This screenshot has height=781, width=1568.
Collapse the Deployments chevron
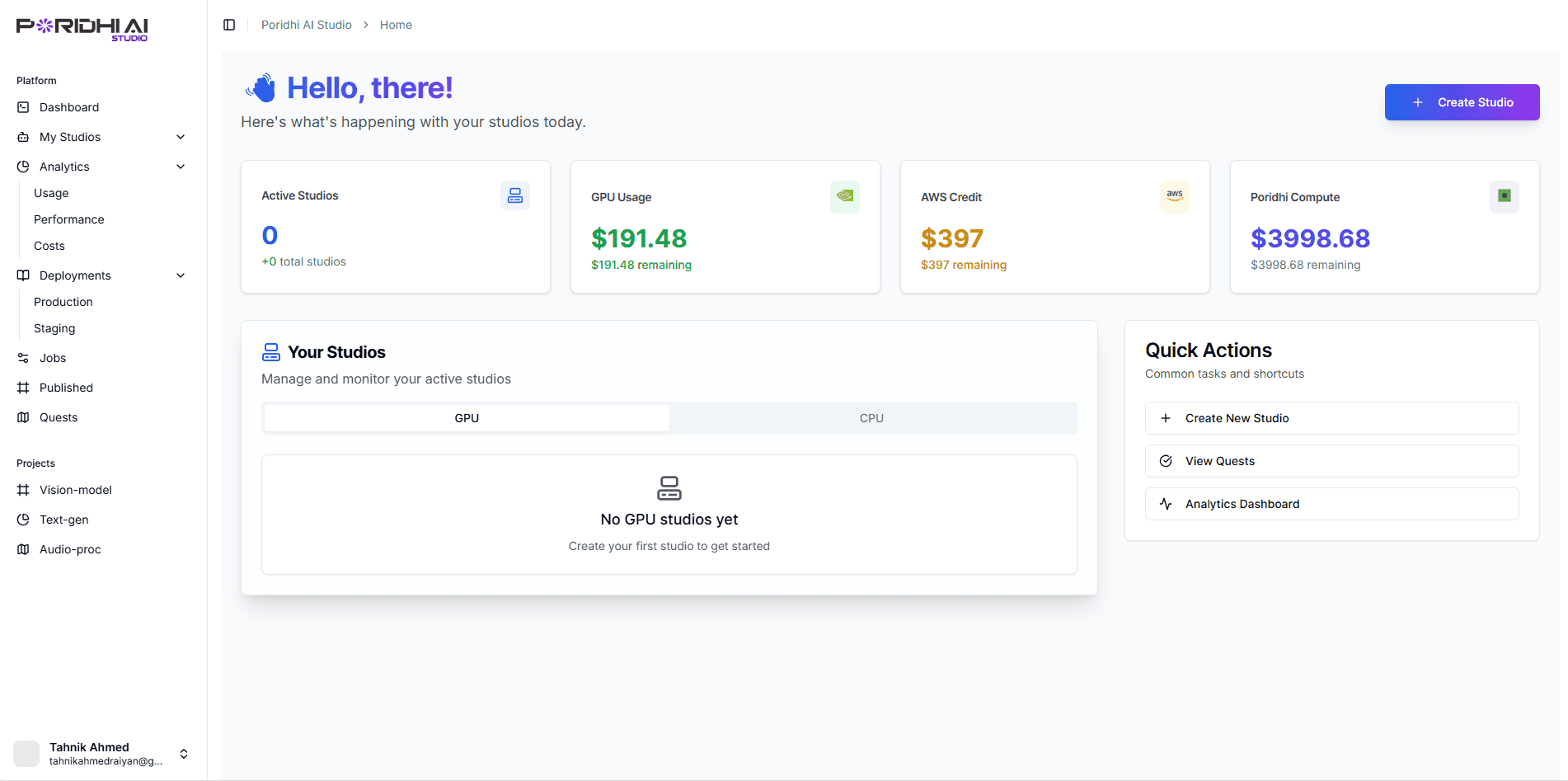(181, 275)
